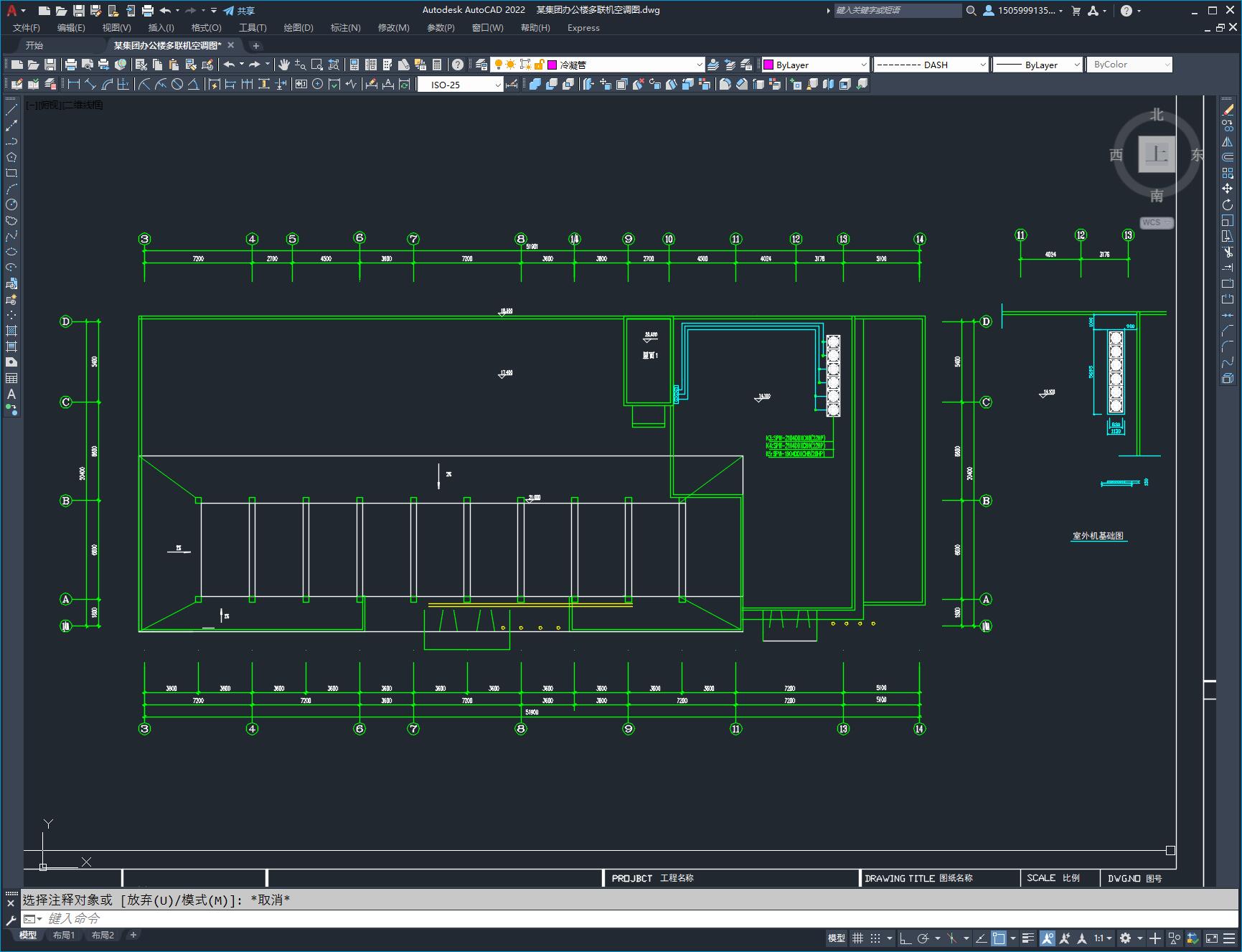This screenshot has height=952, width=1242.
Task: Click the command line input field
Action: pos(631,918)
